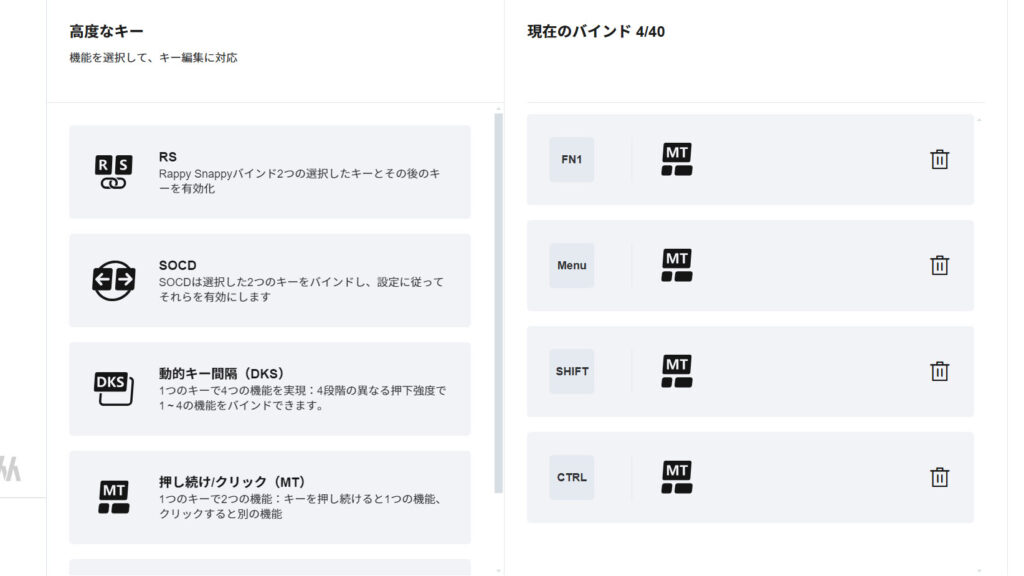Click the MT icon beside SHIFT key
This screenshot has height=576, width=1024.
(x=677, y=372)
